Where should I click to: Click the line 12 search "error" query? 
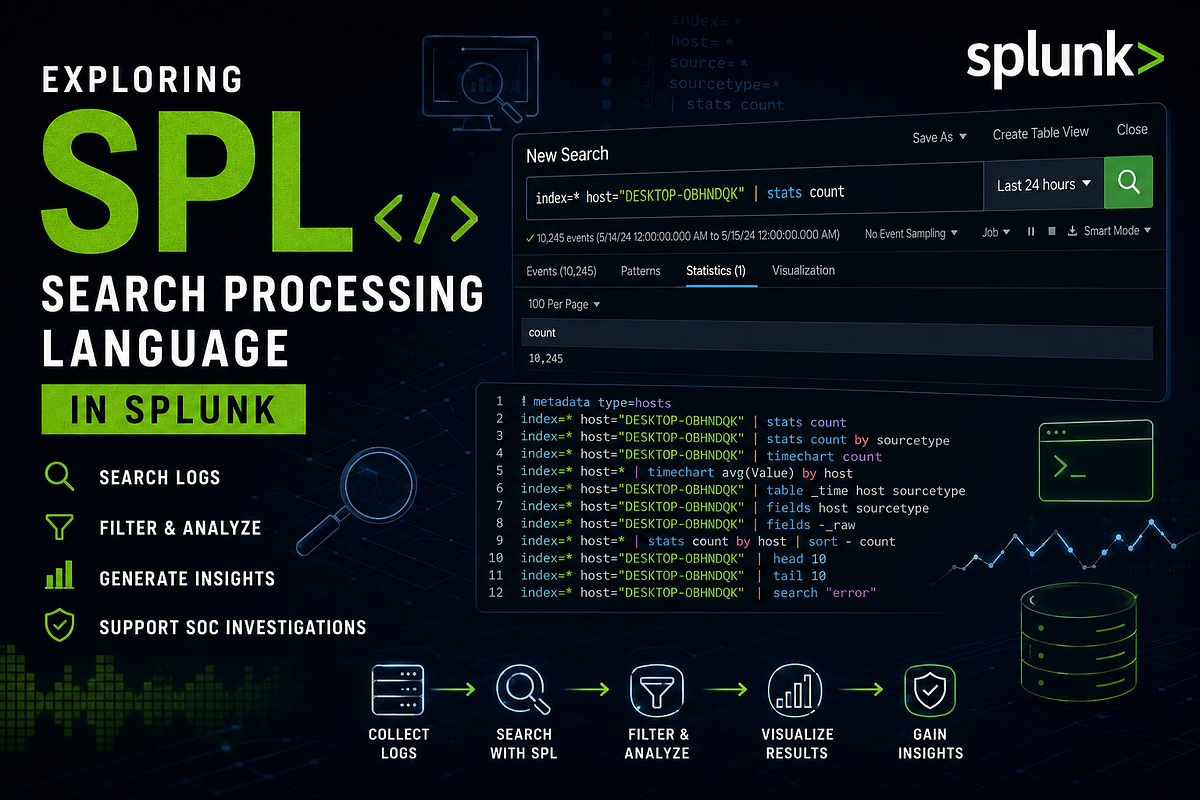tap(698, 593)
